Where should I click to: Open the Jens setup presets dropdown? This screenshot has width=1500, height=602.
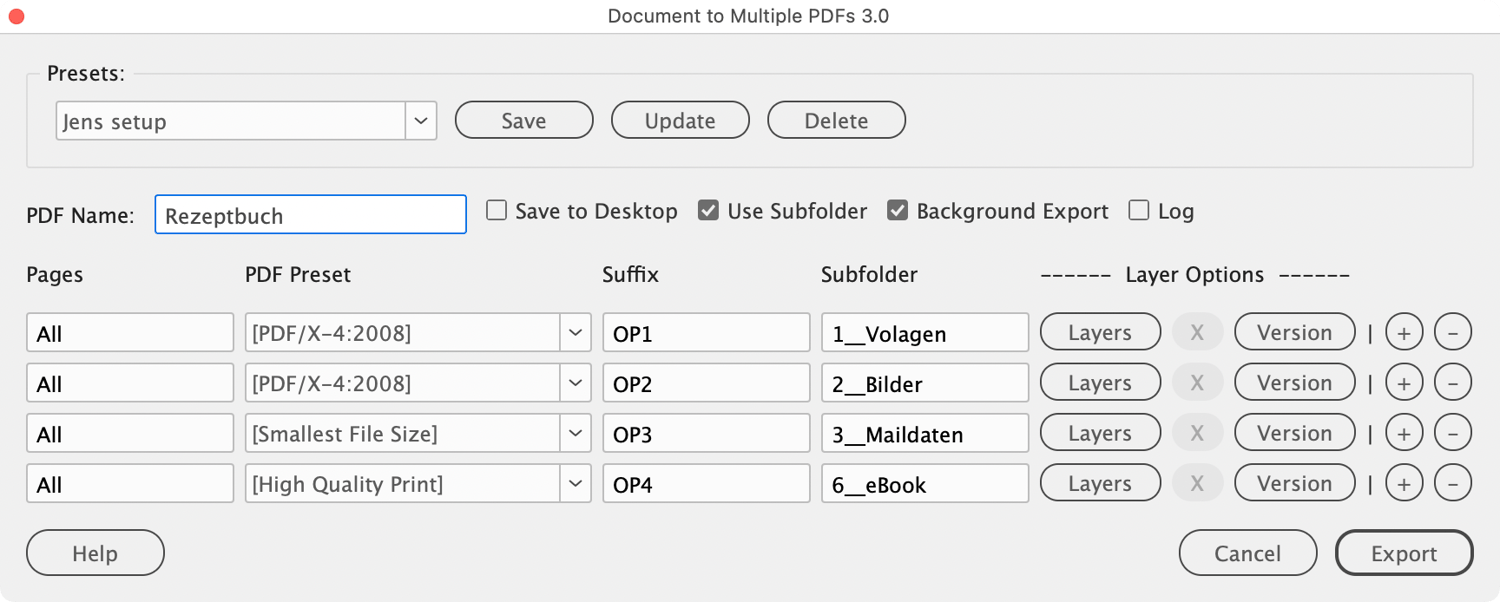[421, 121]
